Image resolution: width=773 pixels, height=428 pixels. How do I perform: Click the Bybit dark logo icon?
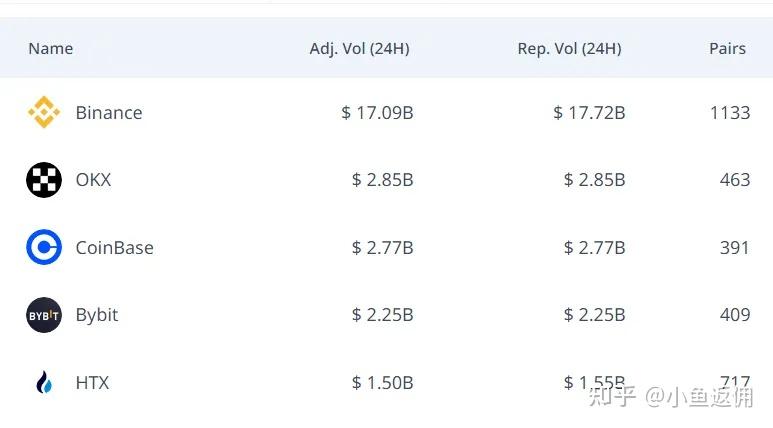pos(44,315)
